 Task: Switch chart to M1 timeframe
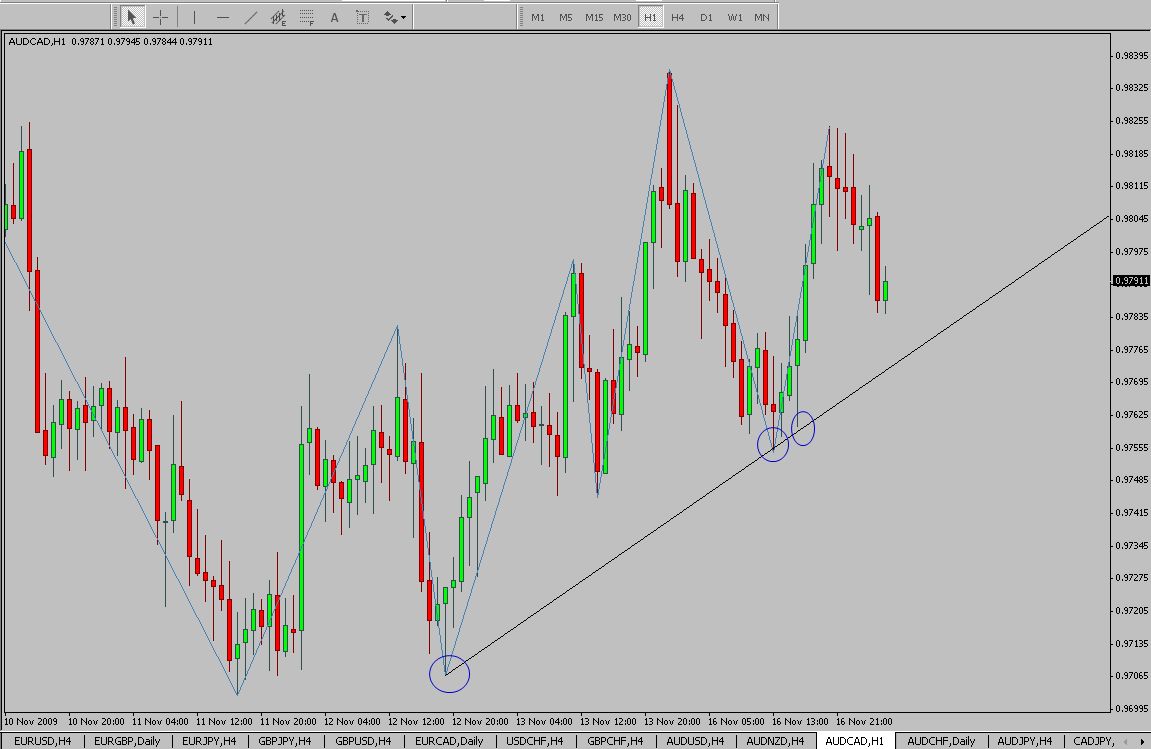click(538, 17)
